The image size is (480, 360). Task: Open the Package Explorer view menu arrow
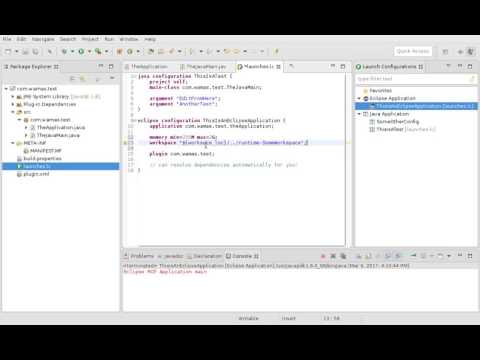click(112, 78)
